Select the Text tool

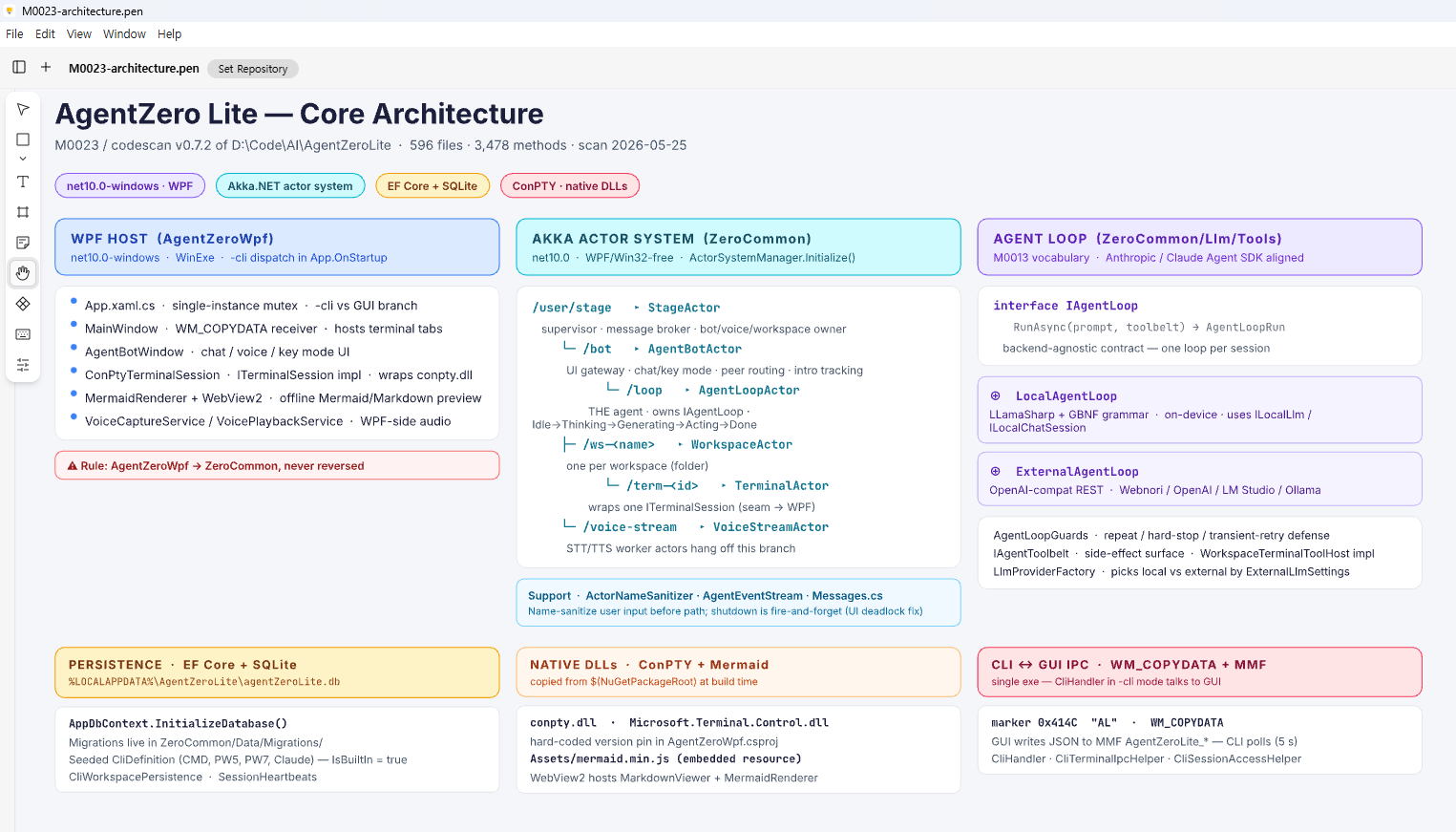[23, 181]
